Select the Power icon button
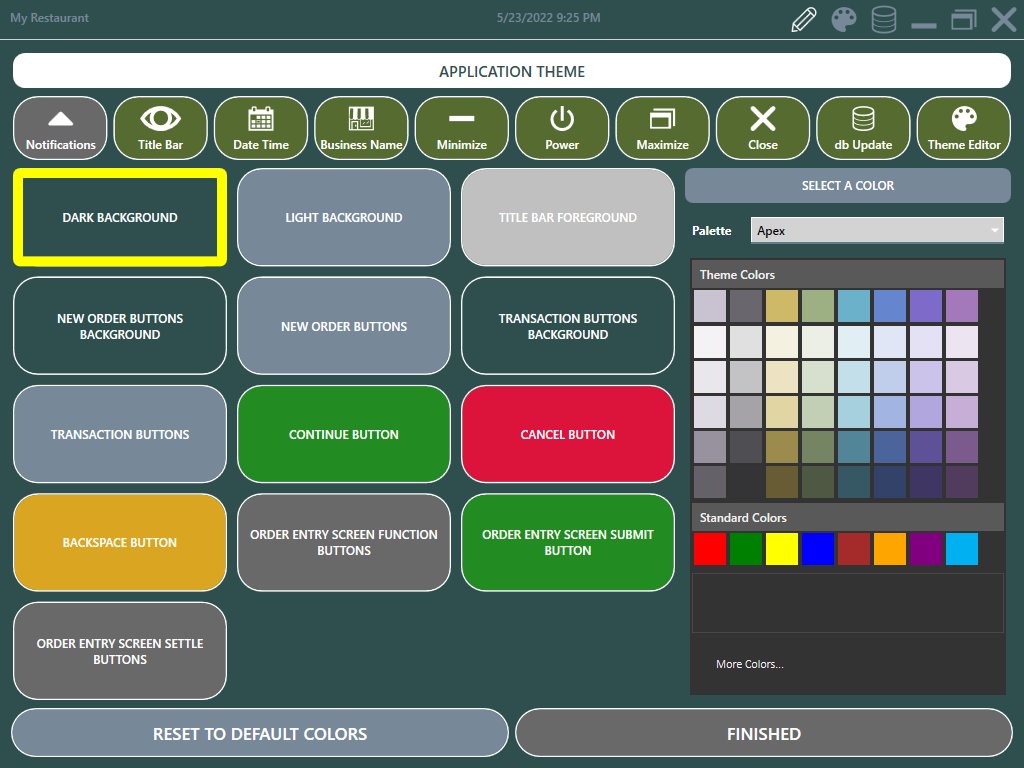The height and width of the screenshot is (768, 1024). point(562,129)
